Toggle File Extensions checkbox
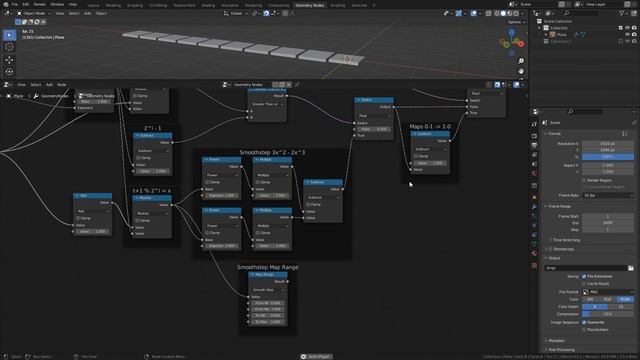Screen dimensions: 640x360 pyautogui.click(x=584, y=276)
